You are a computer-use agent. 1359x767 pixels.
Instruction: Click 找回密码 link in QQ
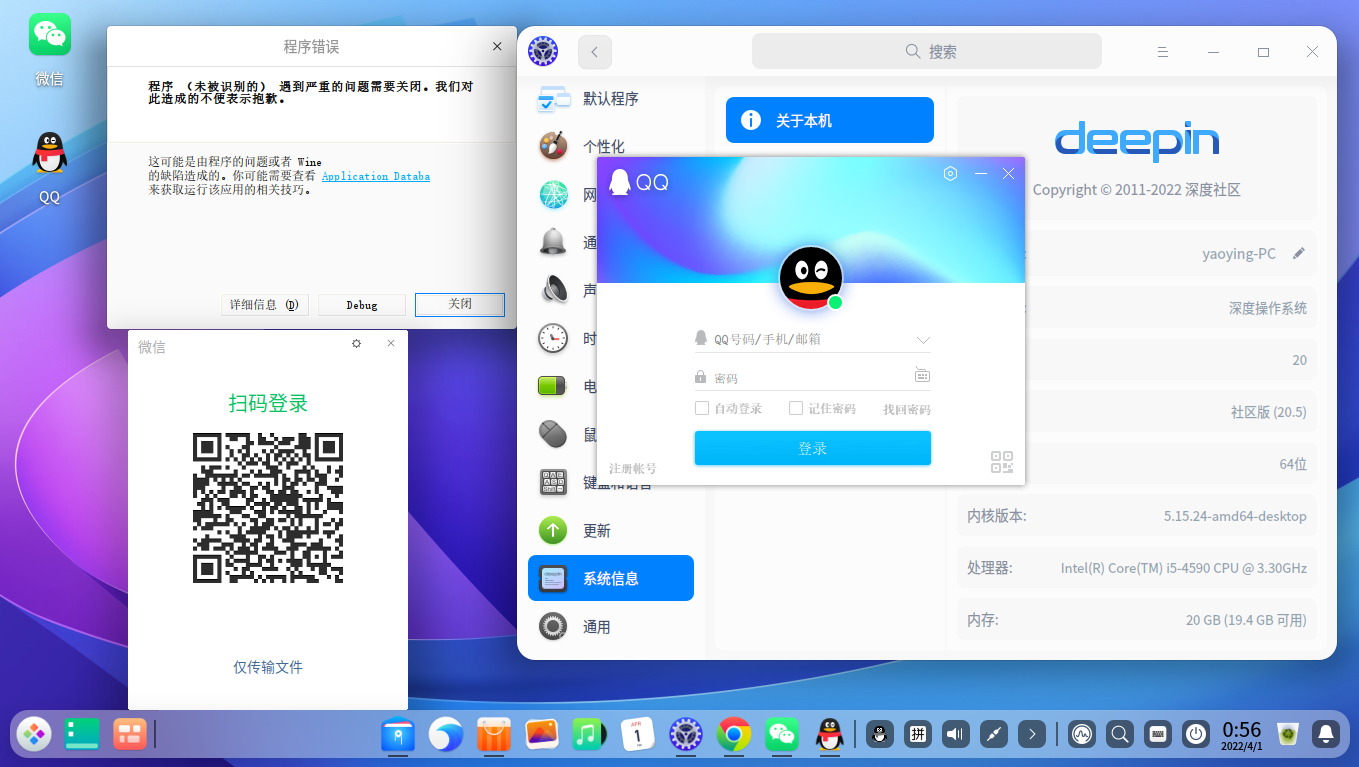pyautogui.click(x=907, y=409)
